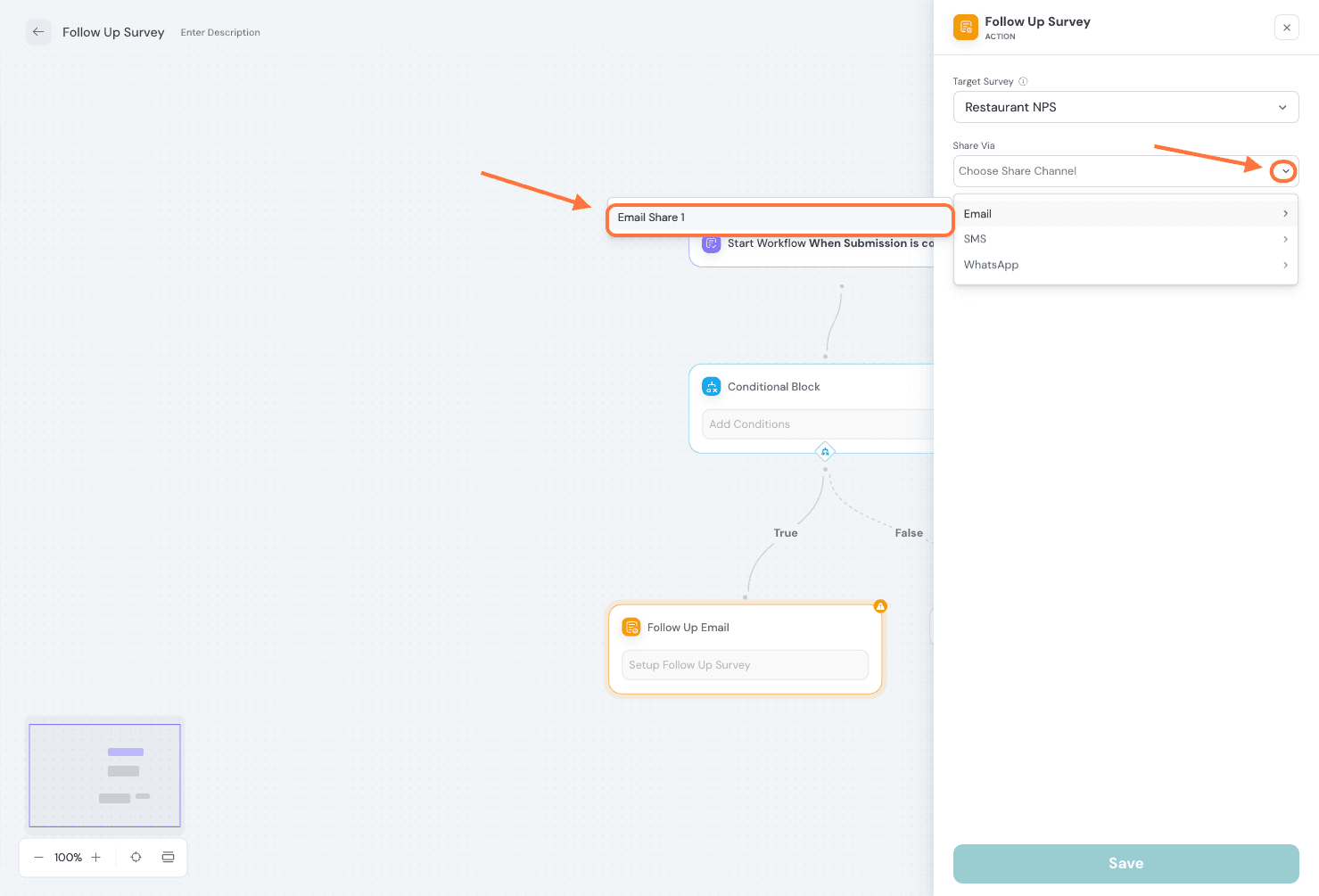Toggle the minimap layout icon
Image resolution: width=1319 pixels, height=896 pixels.
coord(168,858)
